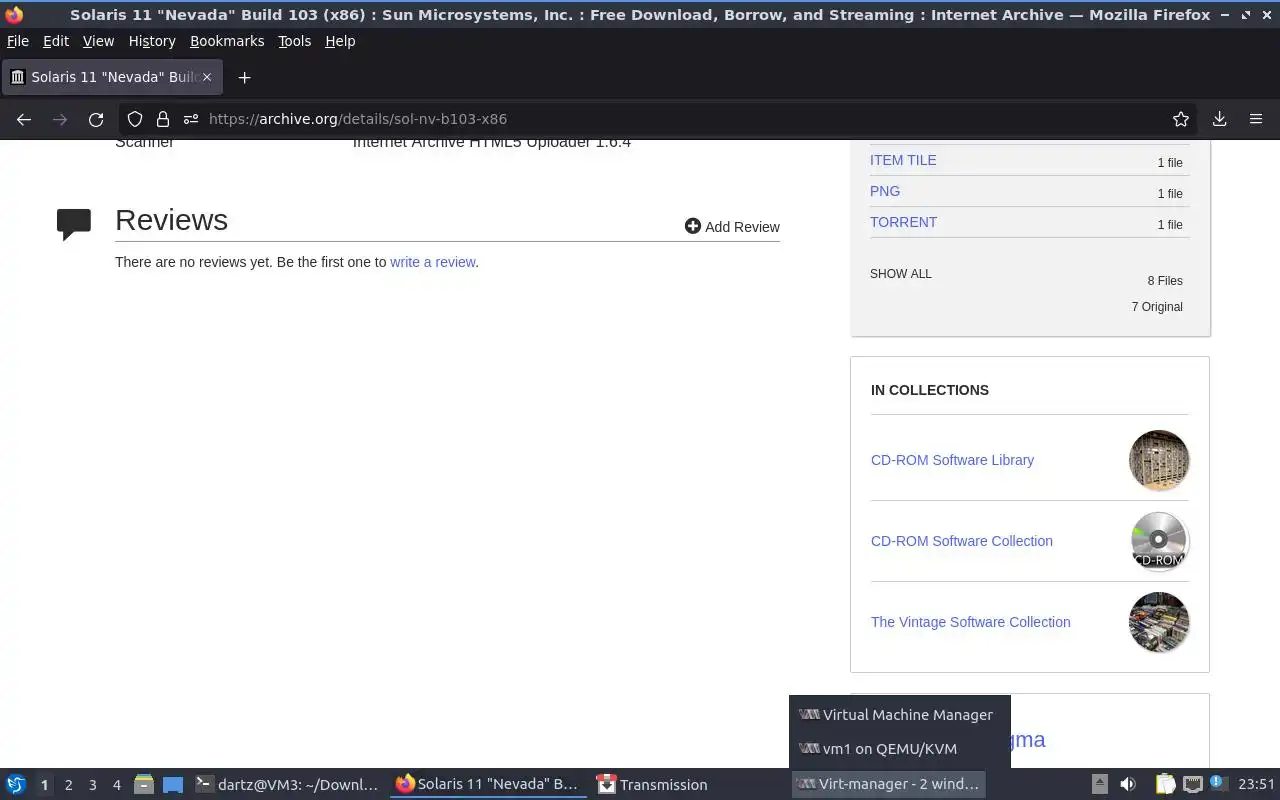Open the File menu
The width and height of the screenshot is (1280, 800).
[18, 41]
